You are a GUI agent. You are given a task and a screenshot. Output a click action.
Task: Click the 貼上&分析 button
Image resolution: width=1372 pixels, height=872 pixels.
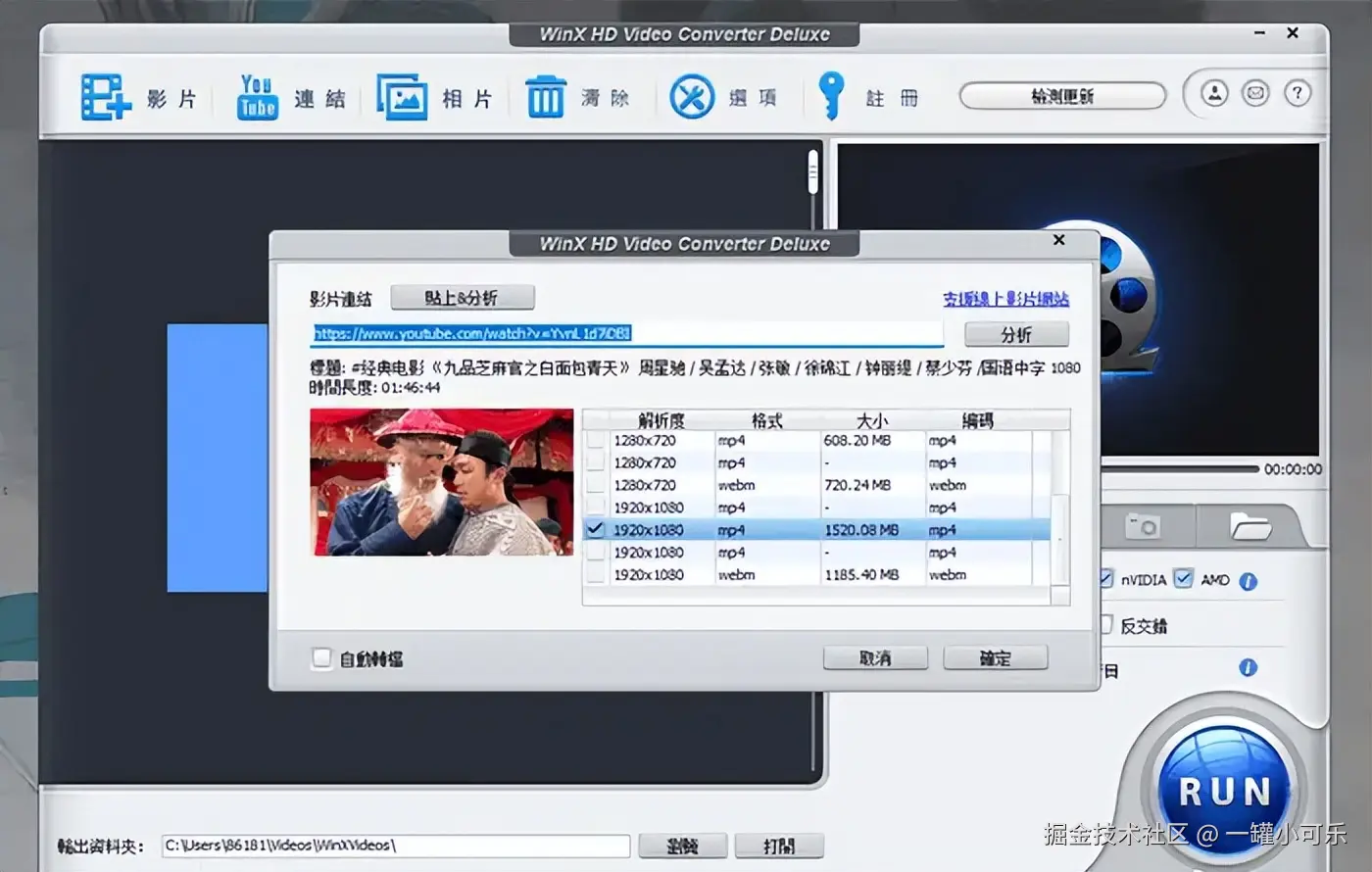[x=463, y=297]
